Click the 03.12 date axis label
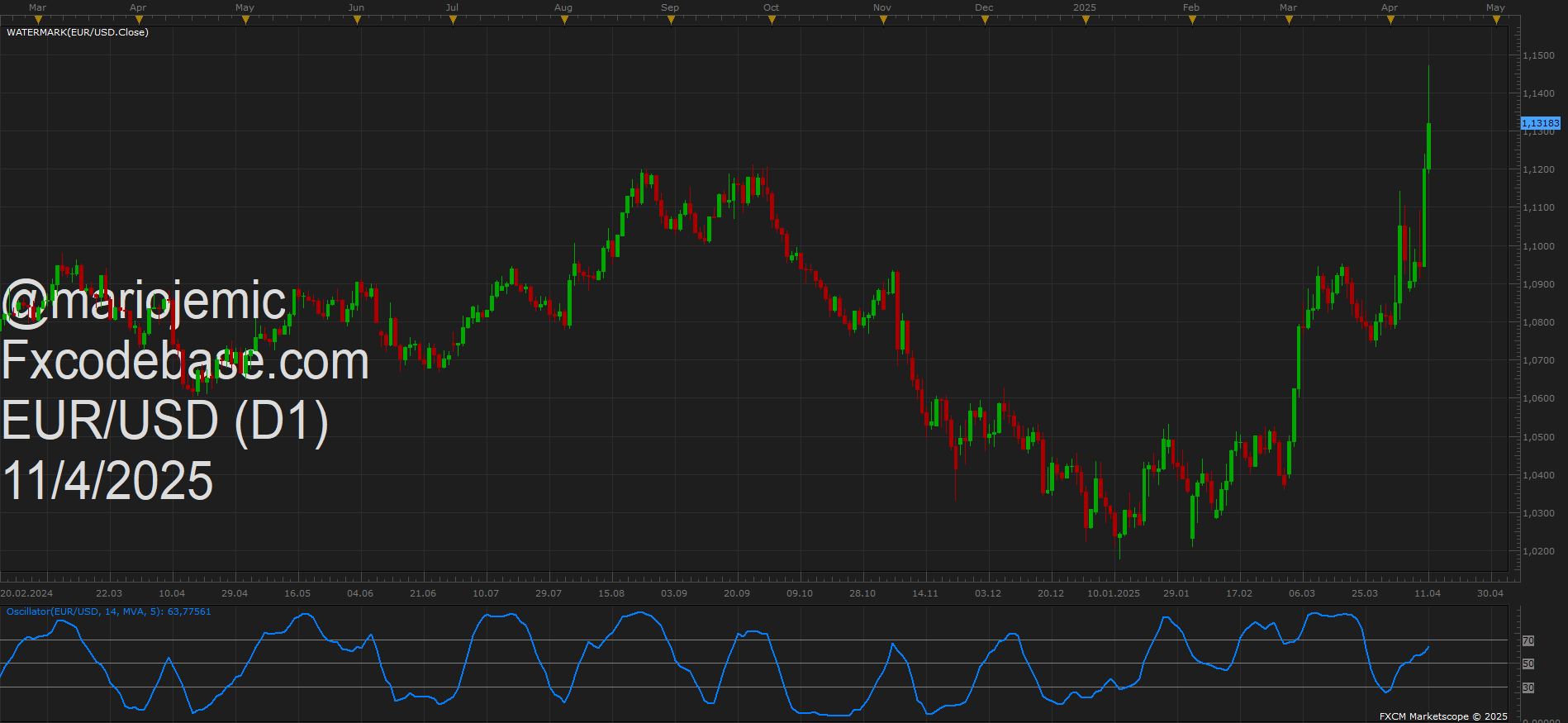Screen dimensions: 1568x723 [x=988, y=593]
